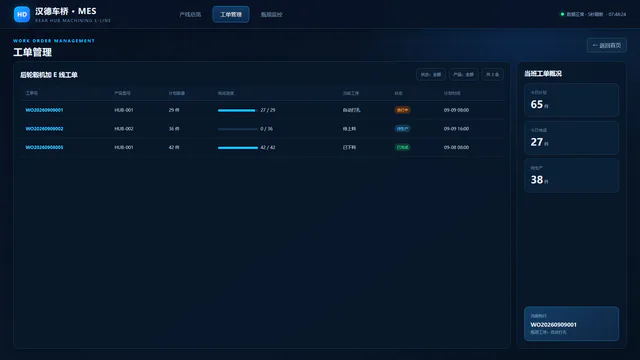Viewport: 640px width, 360px height.
Task: Click the 待上料 current process cell
Action: click(349, 129)
